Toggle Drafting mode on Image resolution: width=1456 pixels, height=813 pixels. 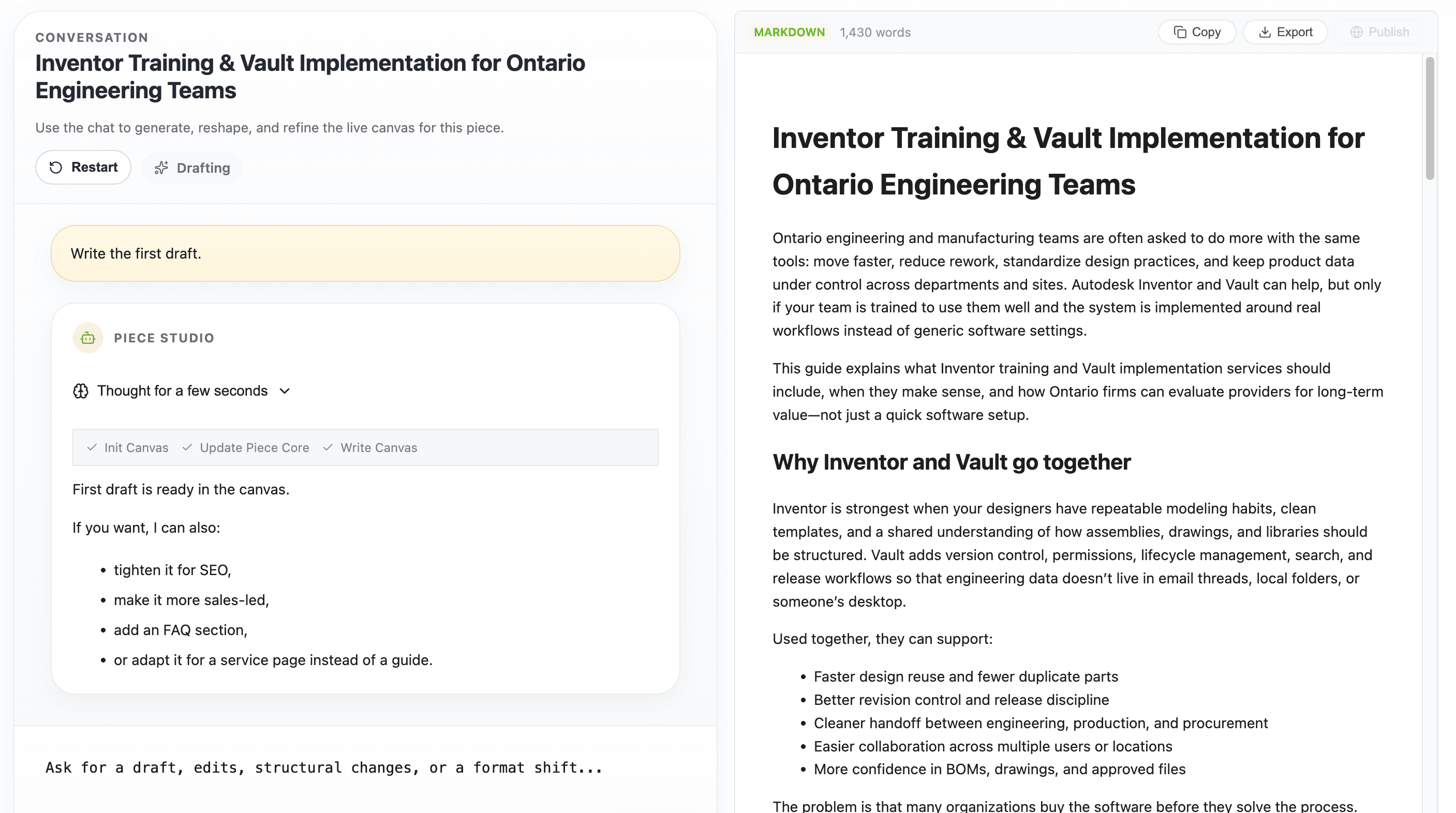click(x=191, y=167)
